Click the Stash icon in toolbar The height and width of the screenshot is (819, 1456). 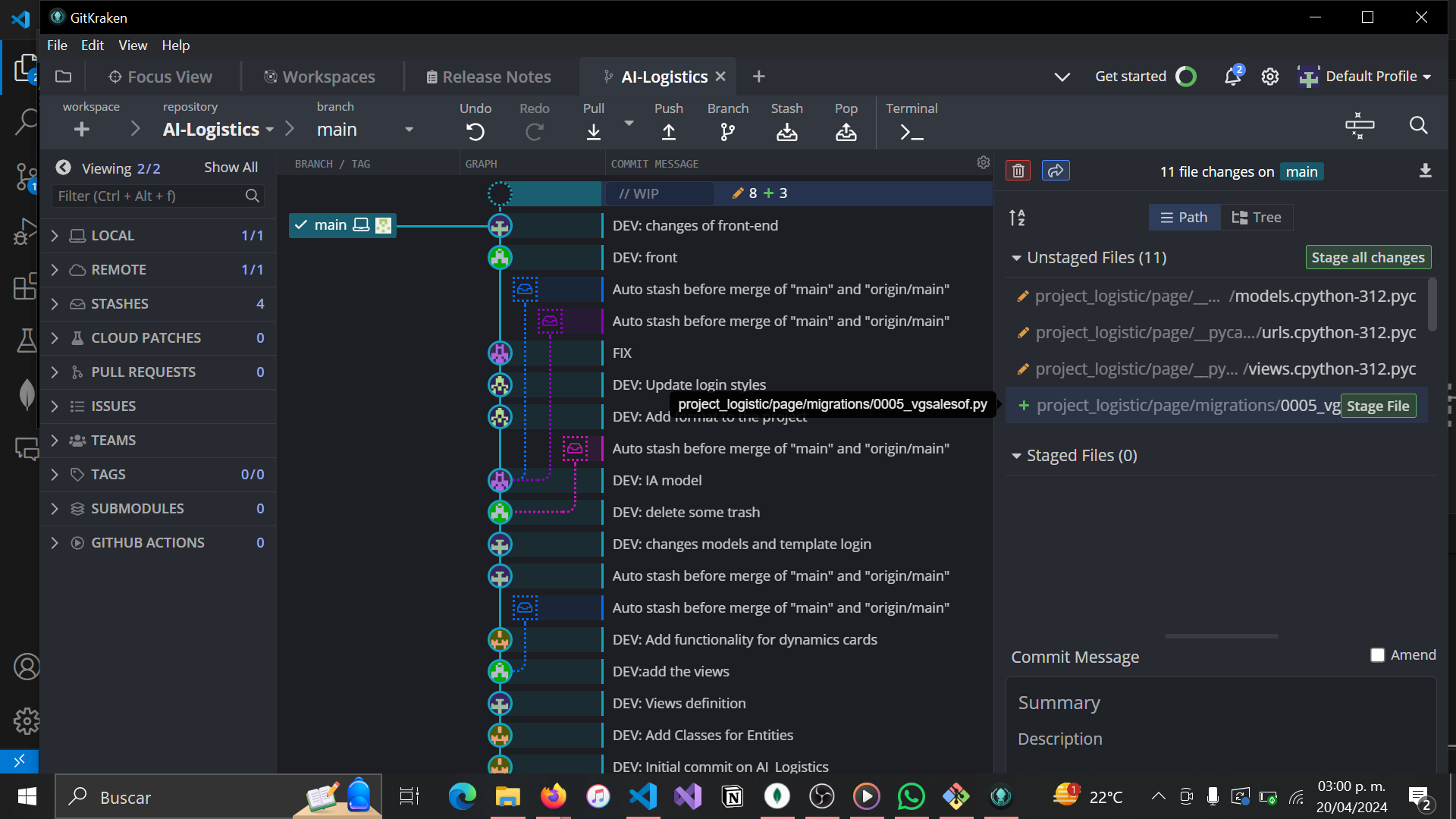coord(786,132)
